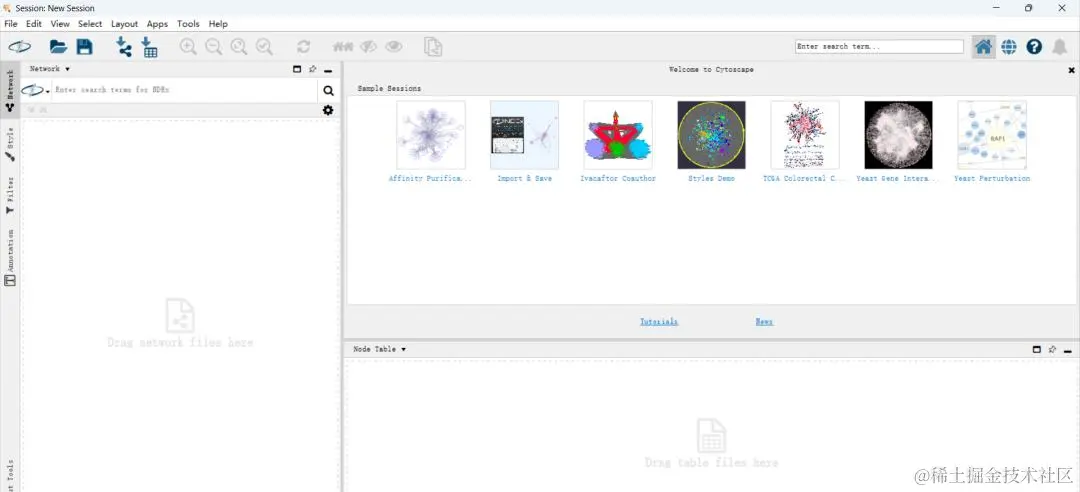Screen dimensions: 1080x492
Task: Click the toolbar search term input field
Action: tap(879, 47)
